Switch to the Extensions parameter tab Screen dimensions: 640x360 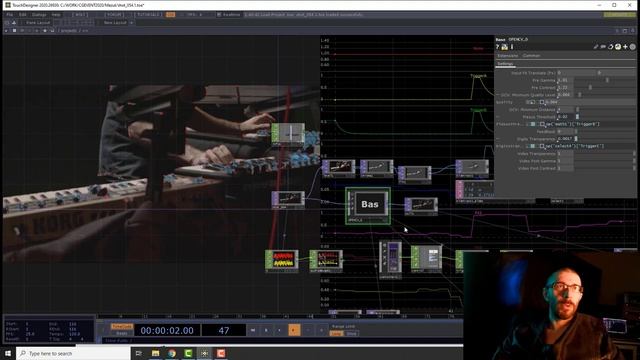(507, 56)
